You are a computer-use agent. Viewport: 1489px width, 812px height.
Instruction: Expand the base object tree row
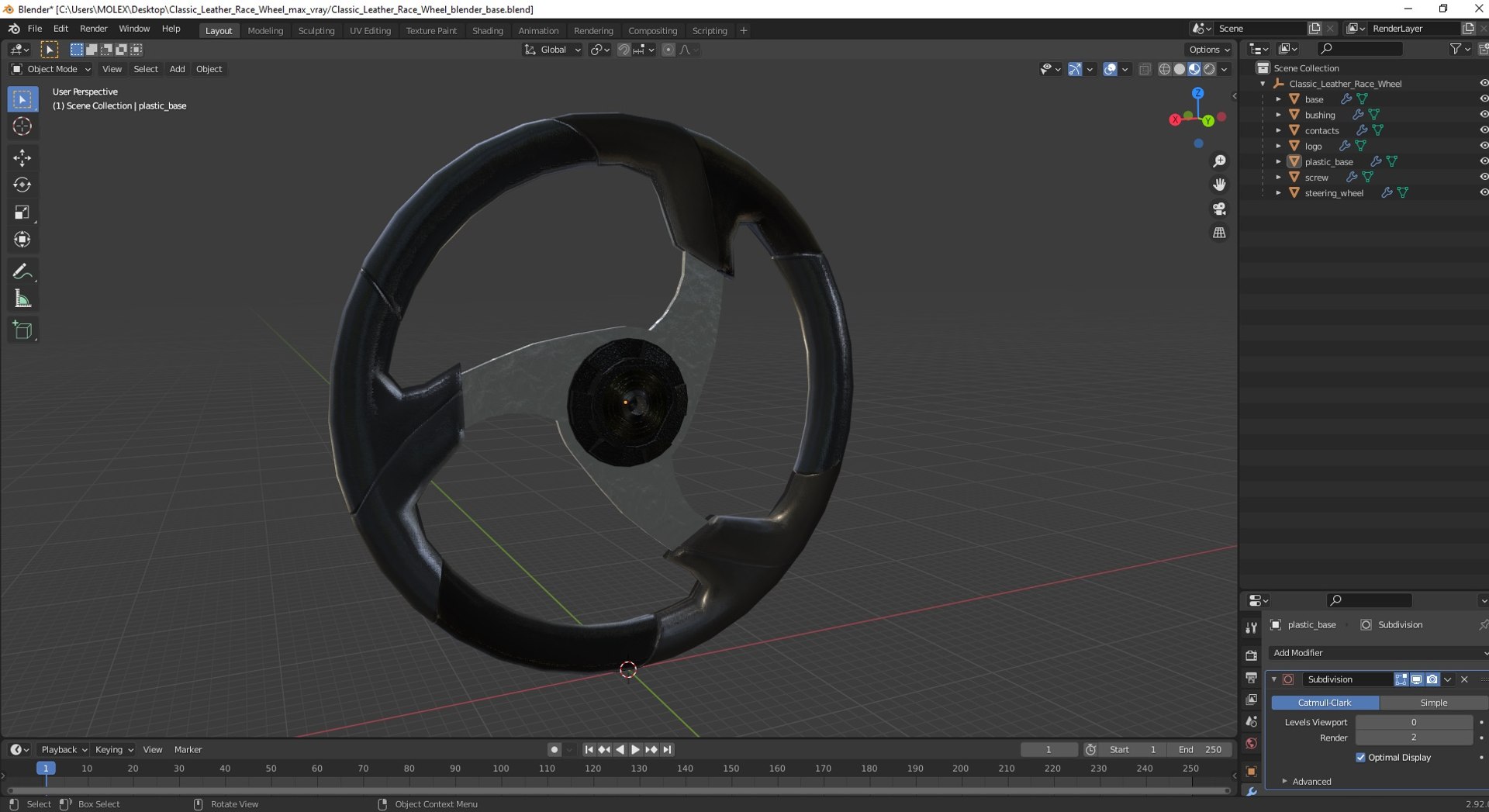(1278, 99)
